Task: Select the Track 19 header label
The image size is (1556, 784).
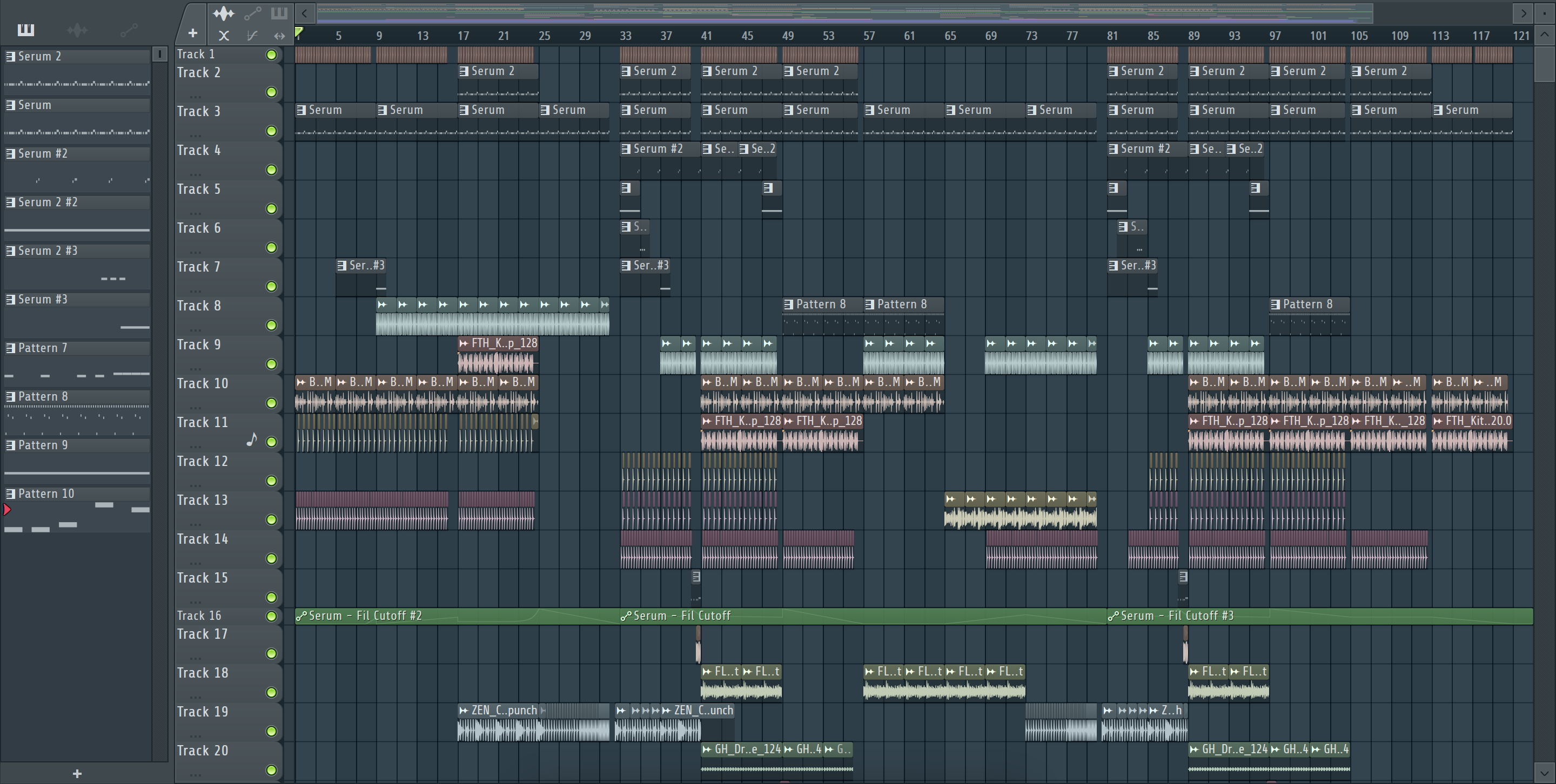Action: pyautogui.click(x=203, y=712)
